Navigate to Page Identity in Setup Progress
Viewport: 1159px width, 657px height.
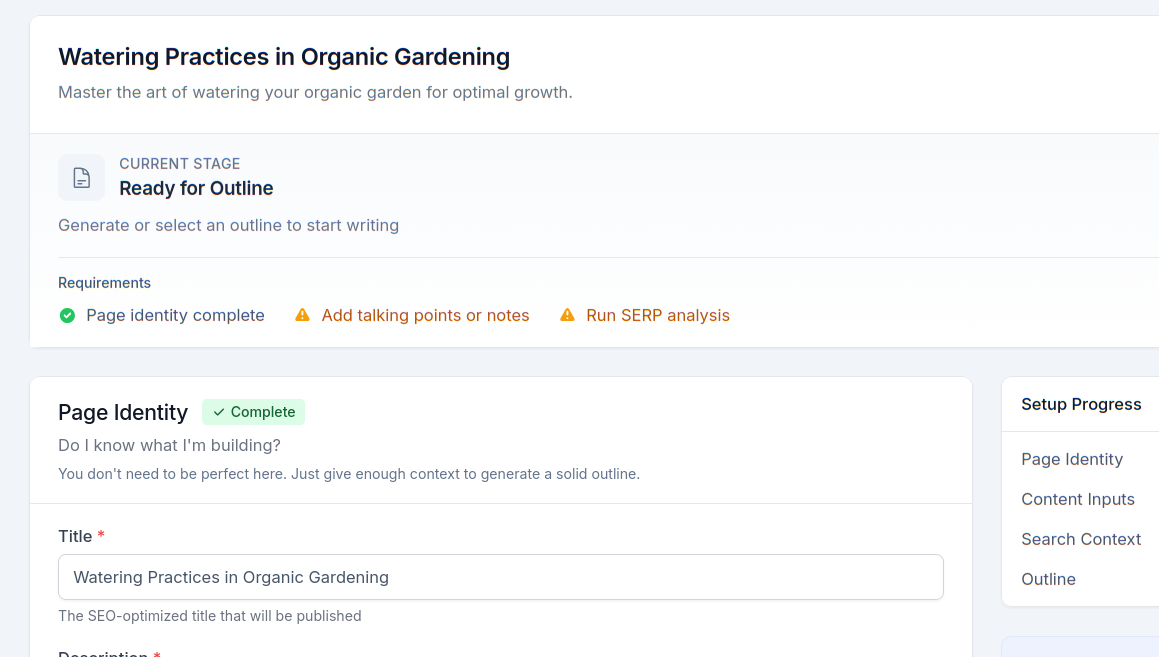[x=1072, y=459]
